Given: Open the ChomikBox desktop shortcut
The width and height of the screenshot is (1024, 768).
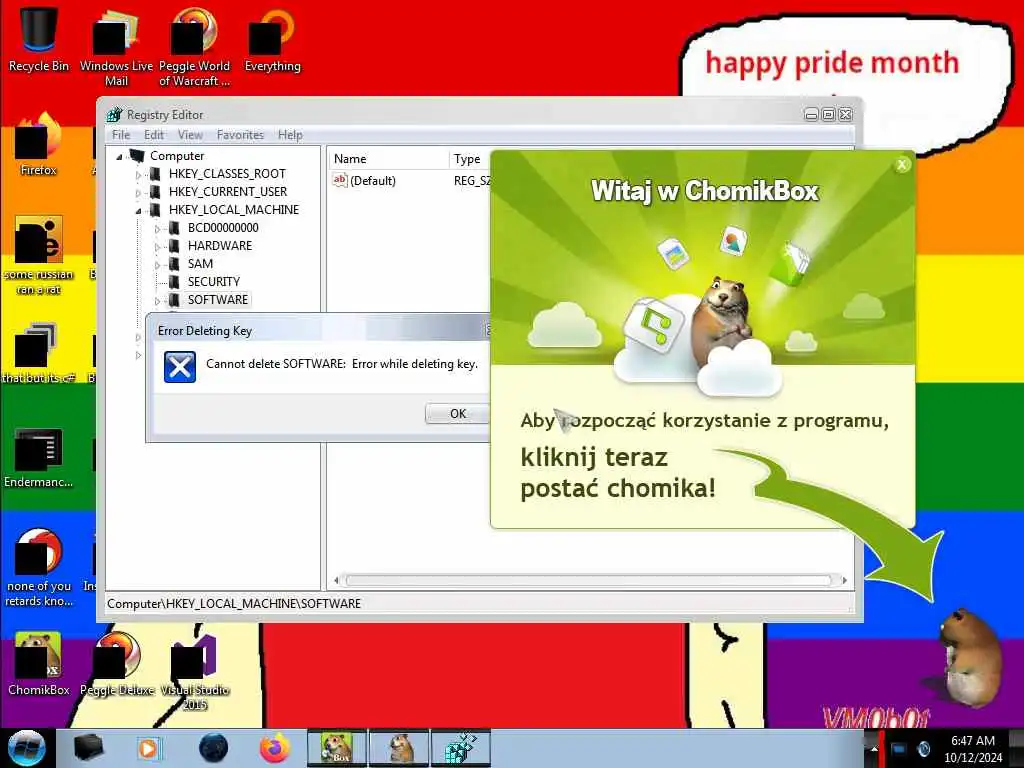Looking at the screenshot, I should coord(39,664).
